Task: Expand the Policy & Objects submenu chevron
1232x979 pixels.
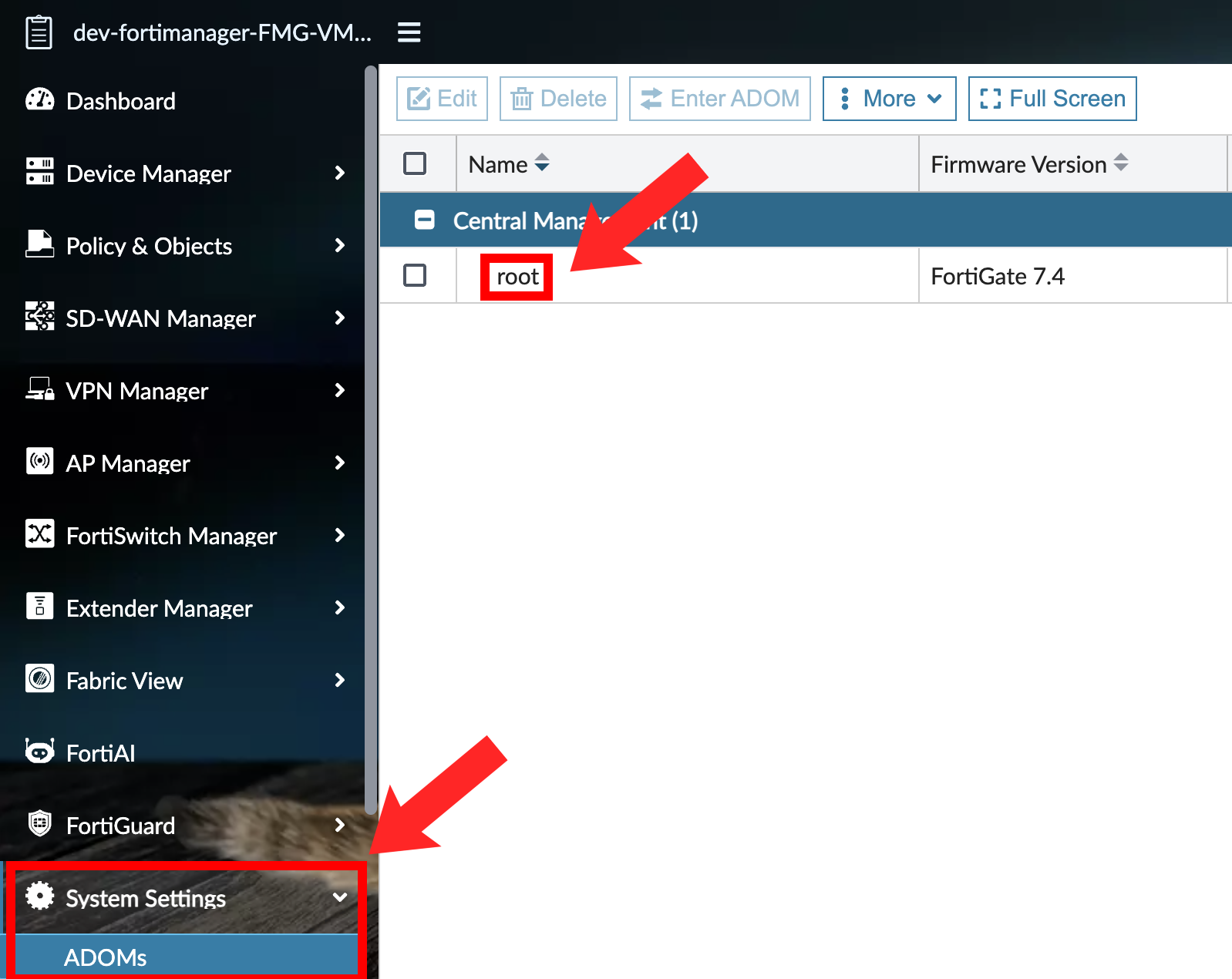Action: click(339, 245)
